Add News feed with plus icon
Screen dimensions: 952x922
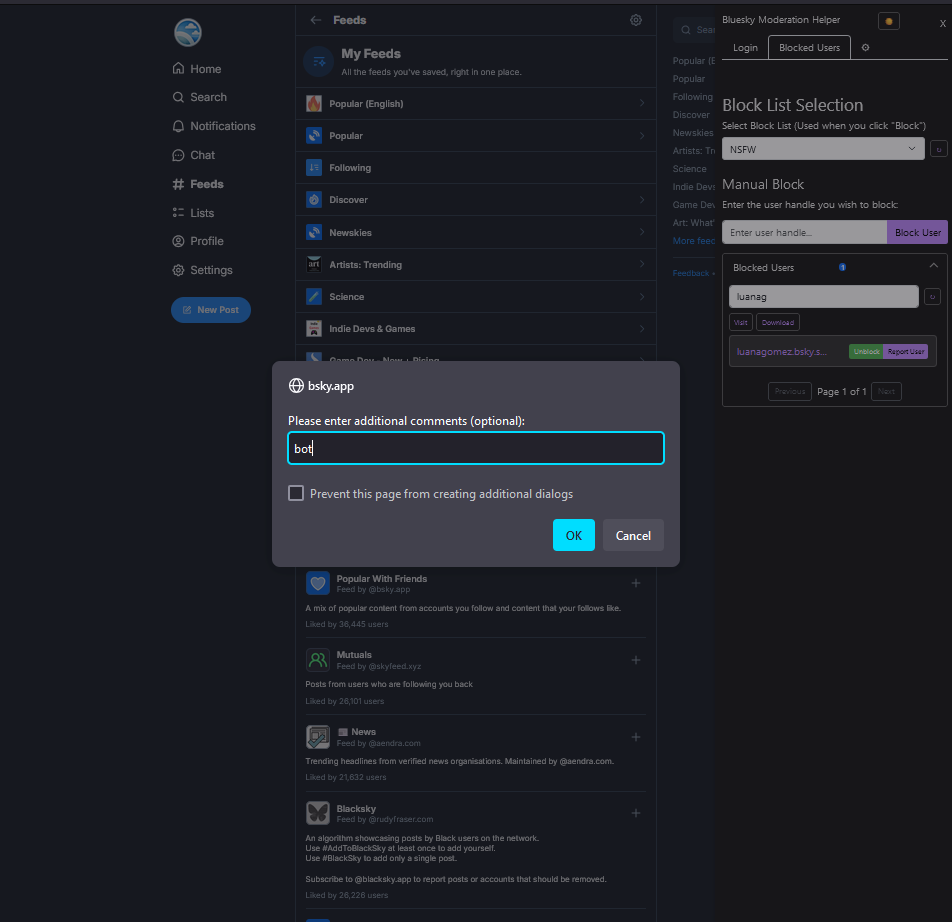[636, 737]
